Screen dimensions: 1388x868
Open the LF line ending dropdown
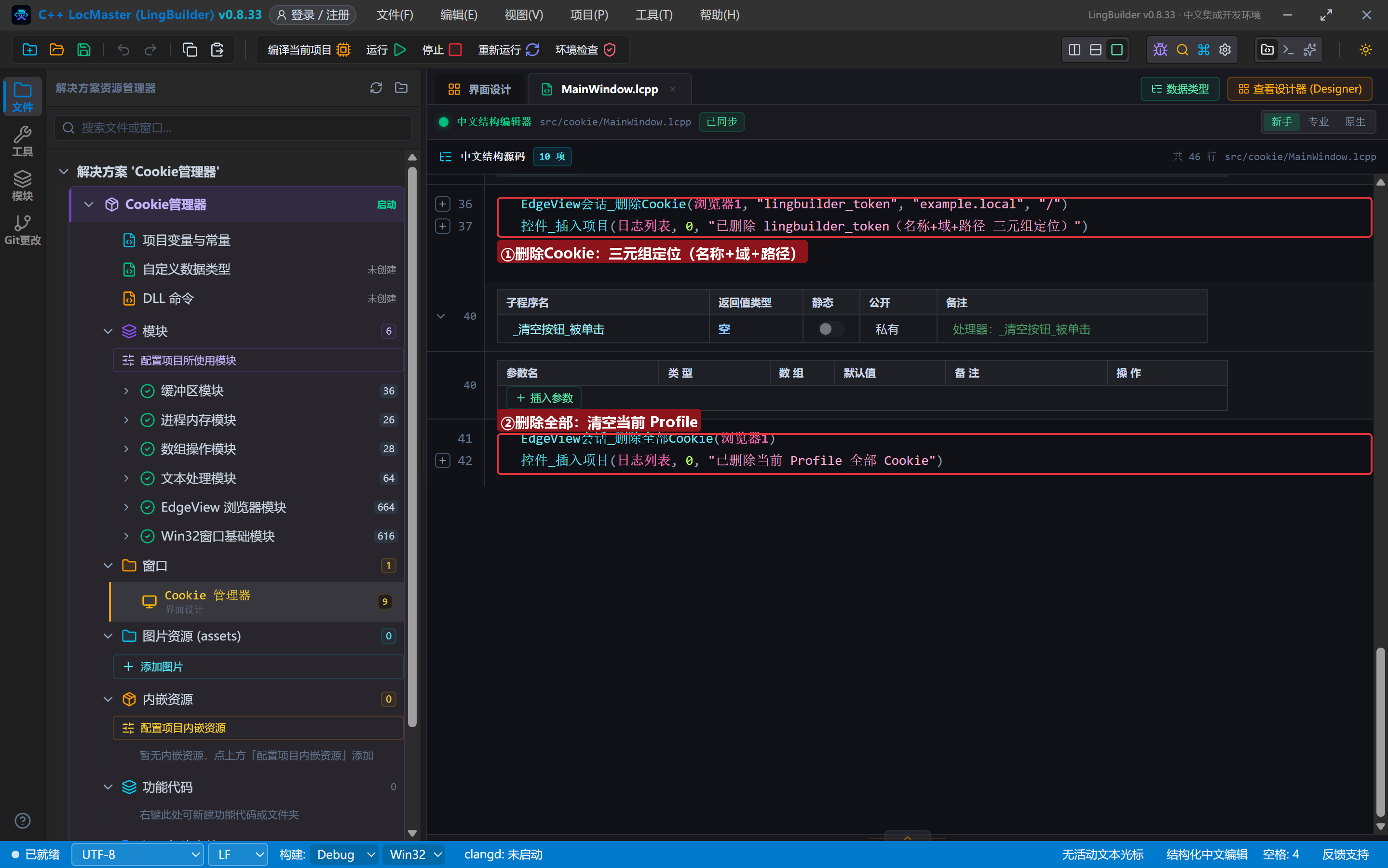pos(238,854)
